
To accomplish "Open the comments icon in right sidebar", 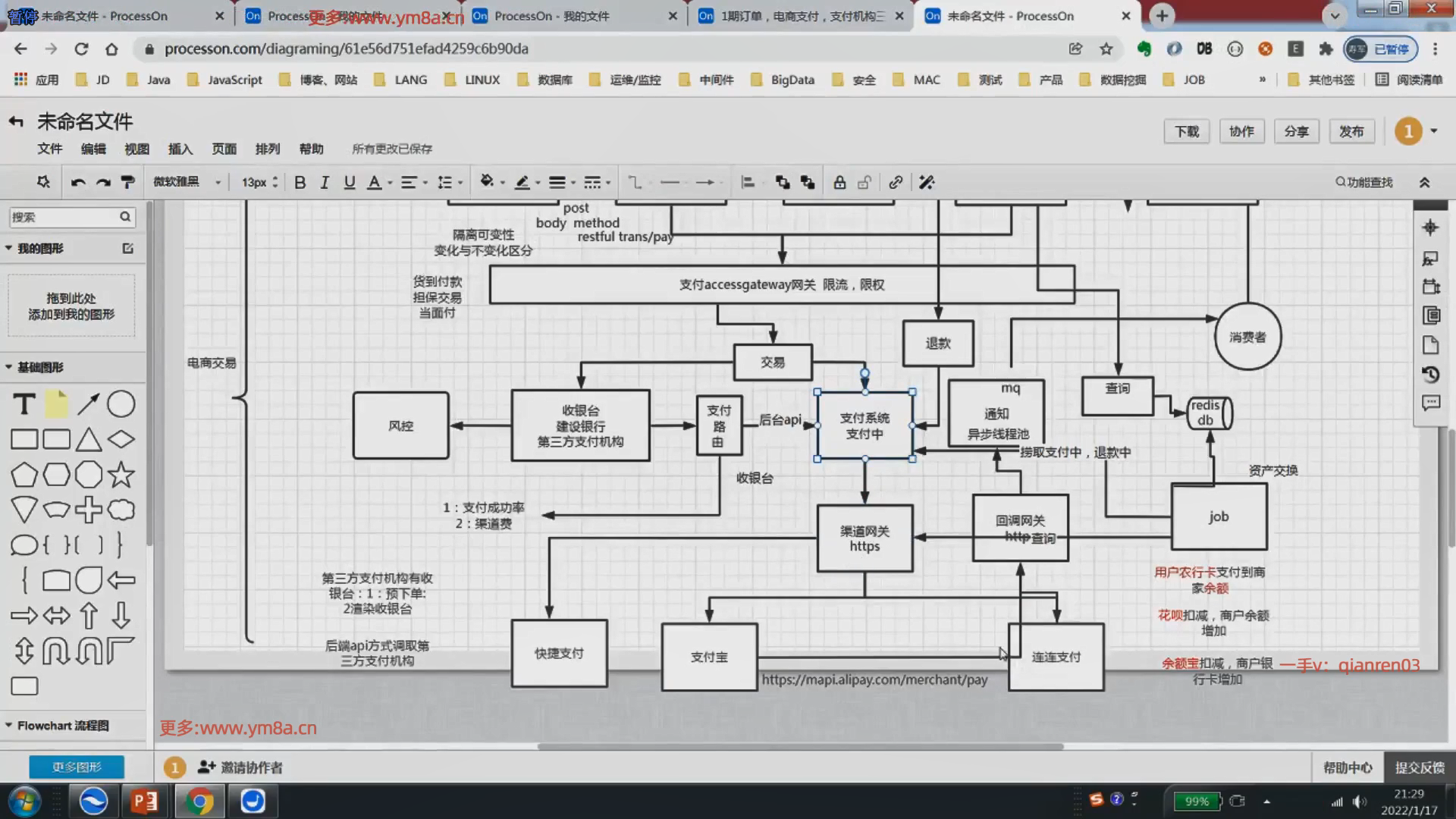I will 1430,403.
